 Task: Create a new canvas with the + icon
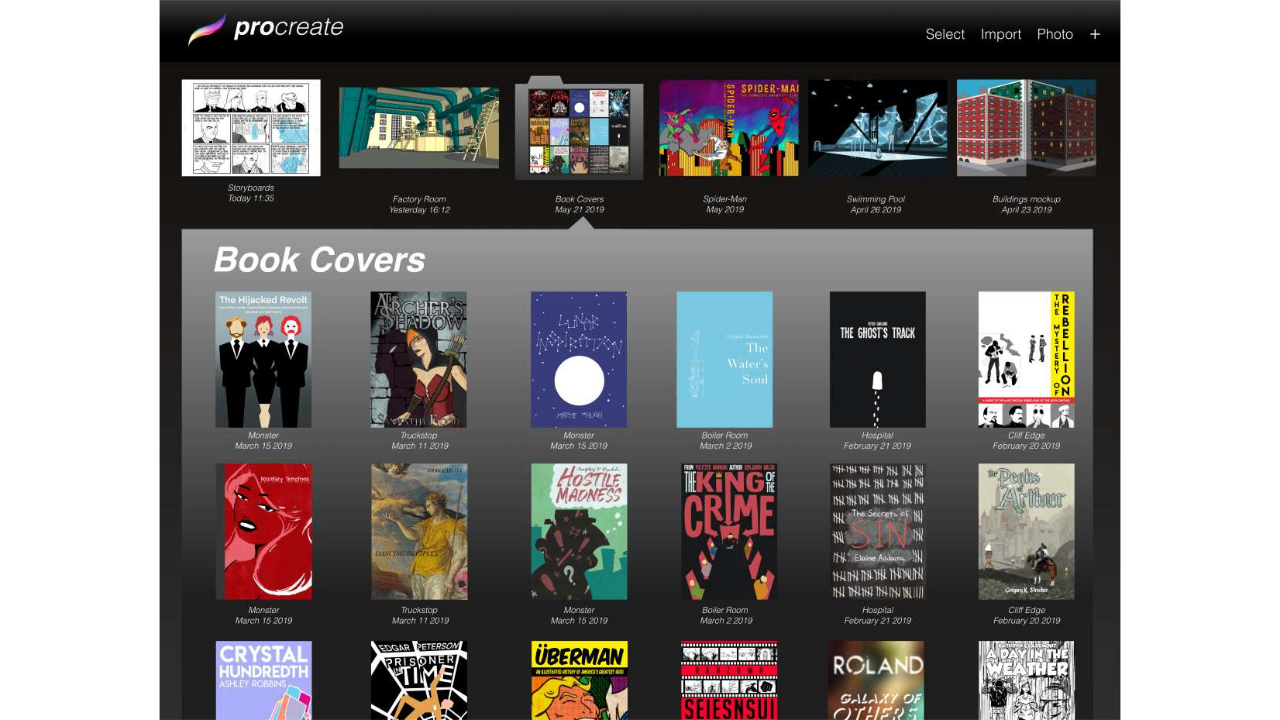tap(1095, 34)
